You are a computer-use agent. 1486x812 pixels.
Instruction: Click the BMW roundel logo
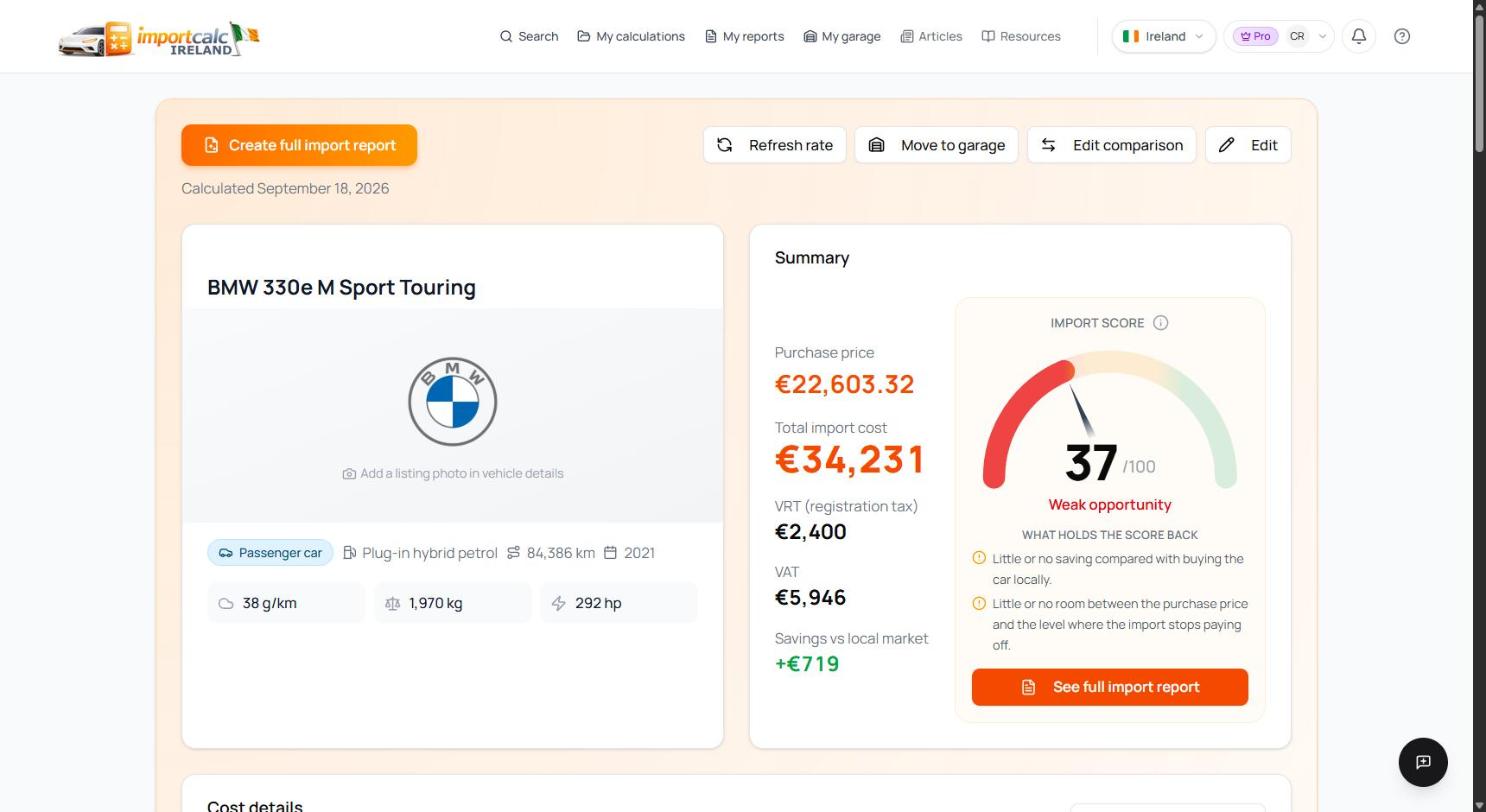coord(452,401)
